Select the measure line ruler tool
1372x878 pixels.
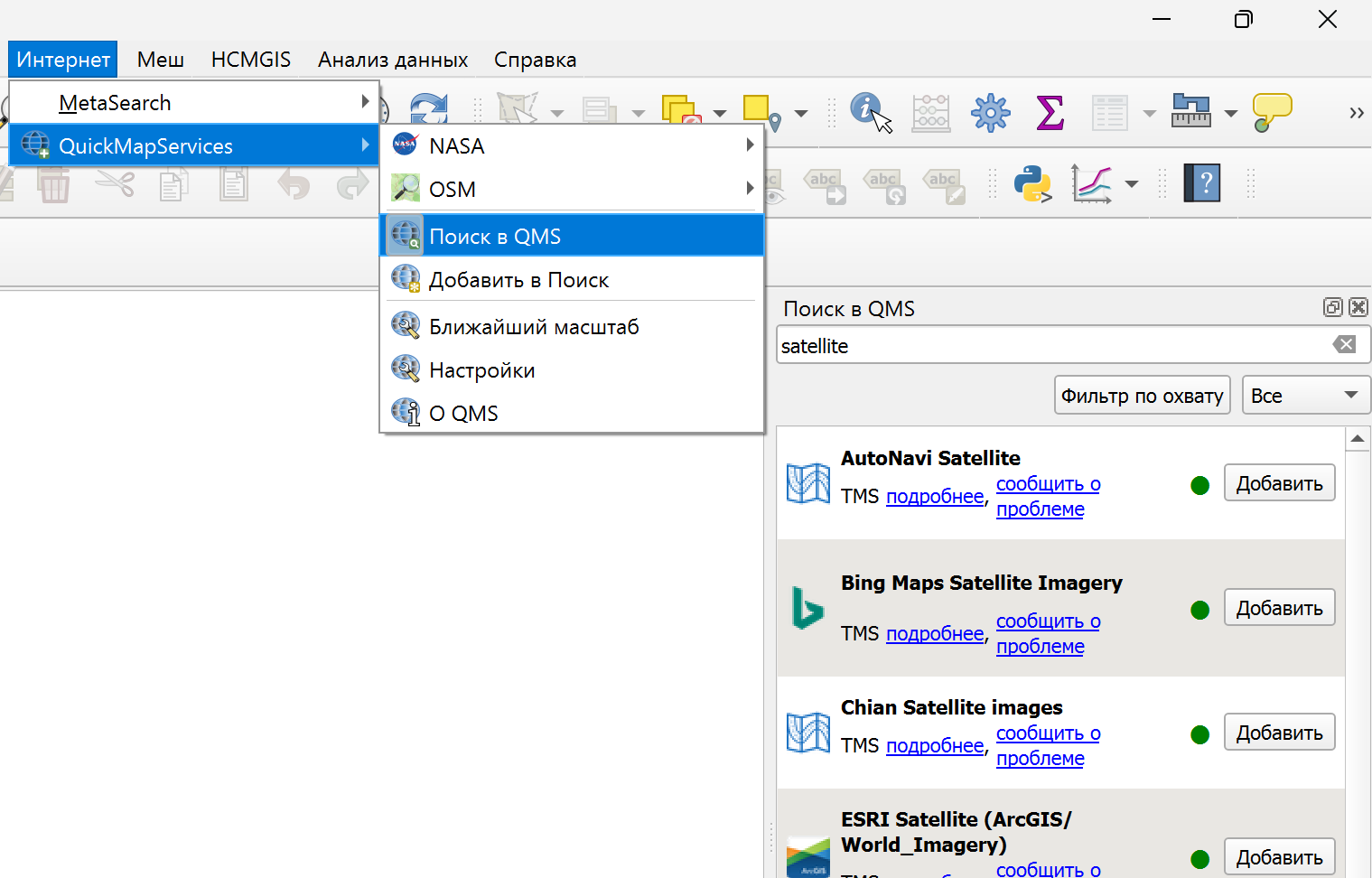pos(1190,112)
